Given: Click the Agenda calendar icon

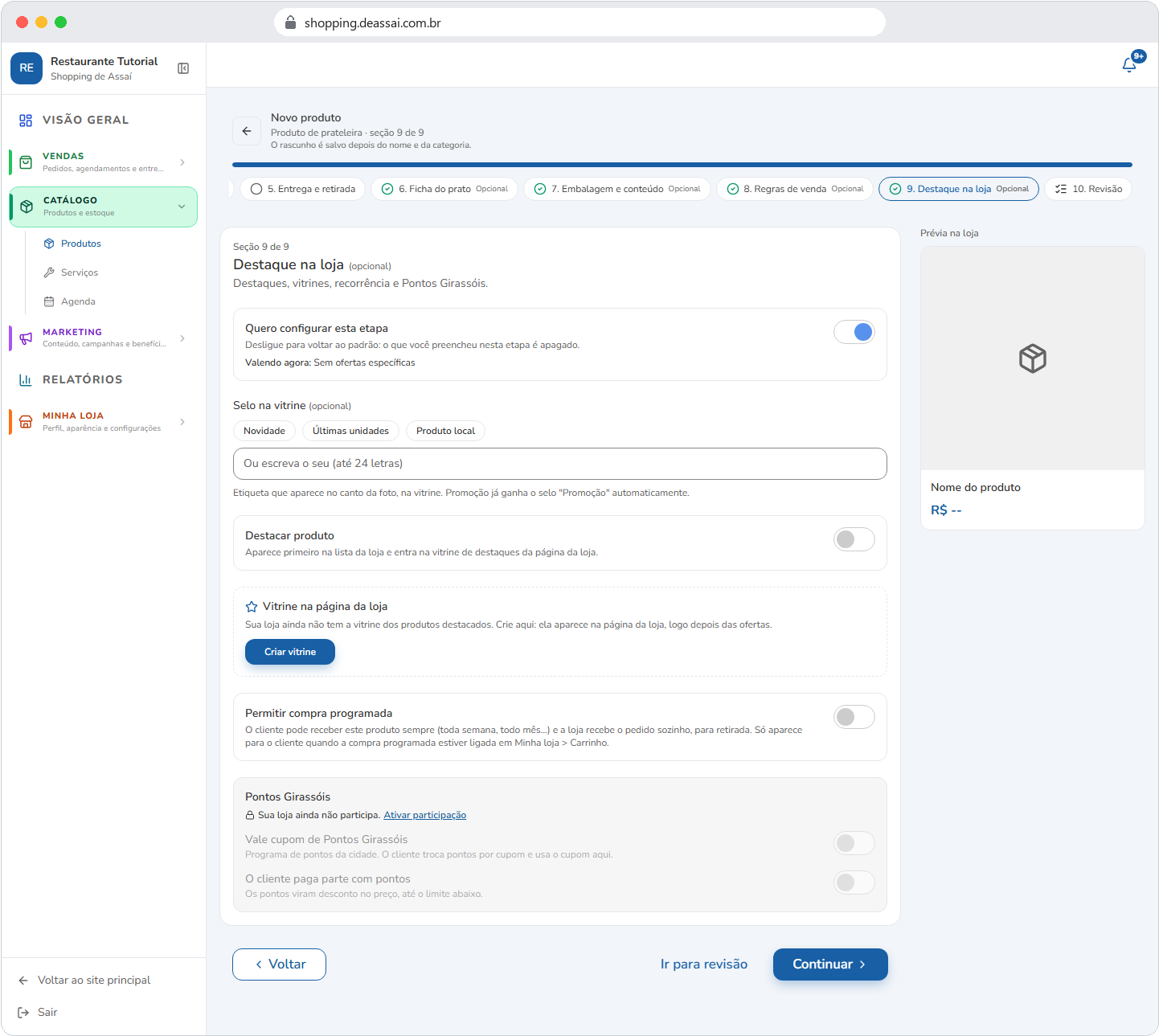Looking at the screenshot, I should pos(49,301).
